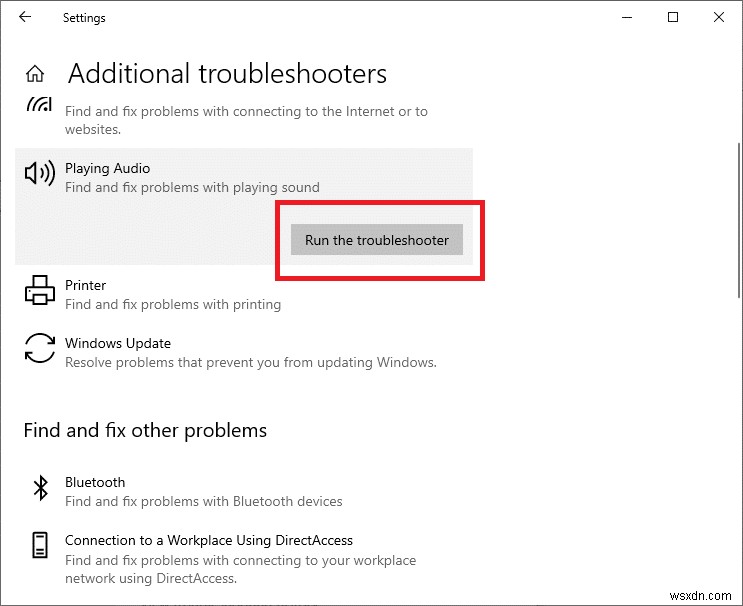Viewport: 743px width, 606px height.
Task: Click the Bluetooth symbol icon
Action: tap(41, 488)
